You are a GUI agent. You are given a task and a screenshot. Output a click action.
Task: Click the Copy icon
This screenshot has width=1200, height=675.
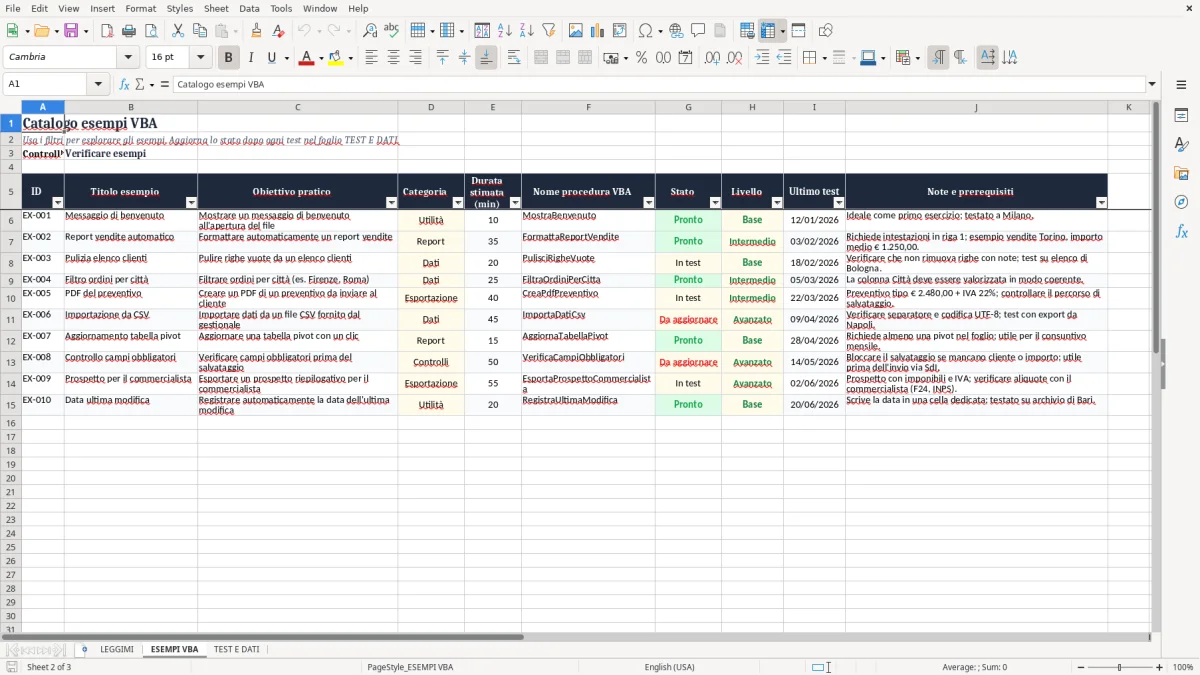point(200,31)
